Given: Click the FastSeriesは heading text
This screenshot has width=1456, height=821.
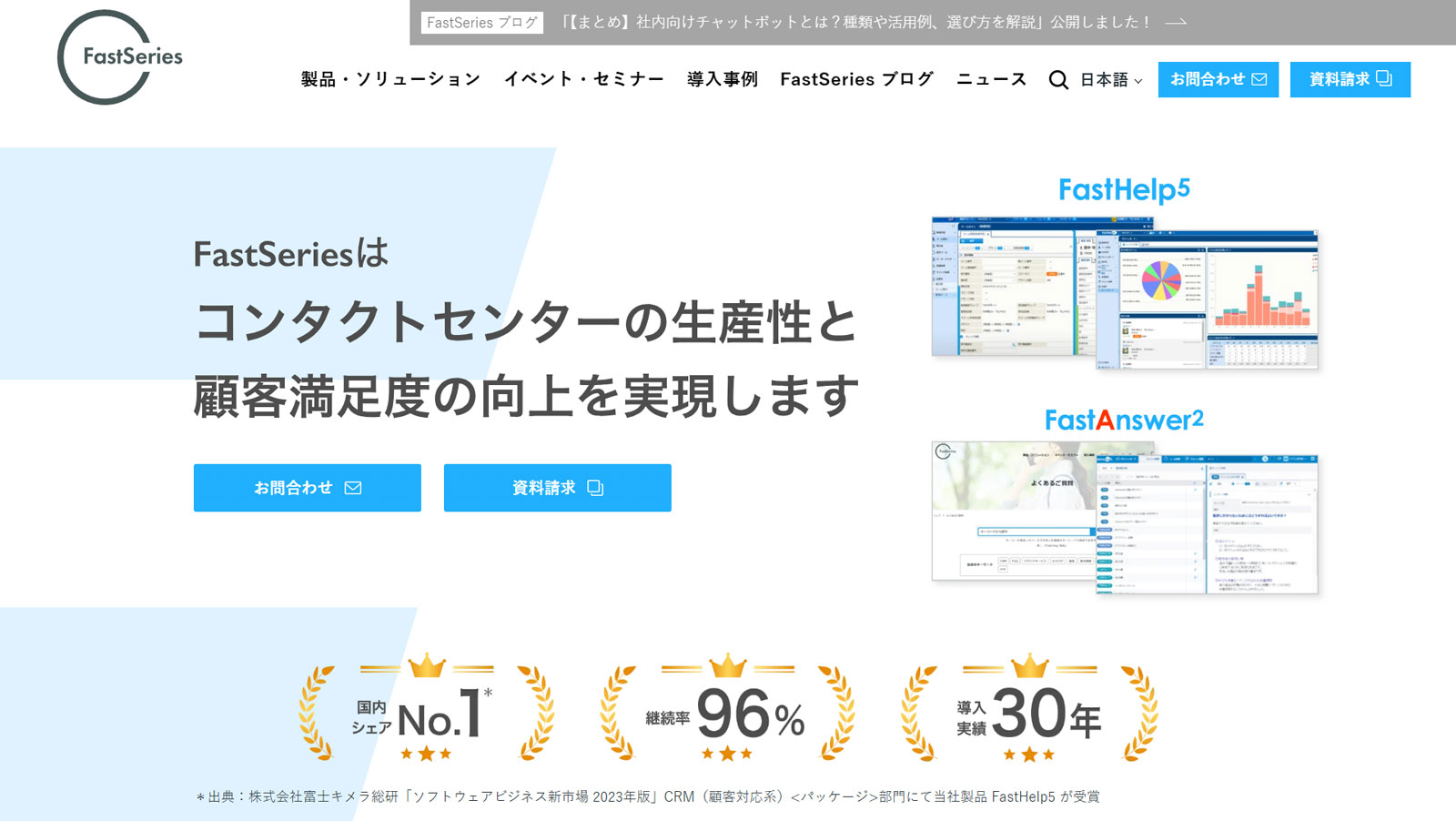Looking at the screenshot, I should [x=291, y=254].
